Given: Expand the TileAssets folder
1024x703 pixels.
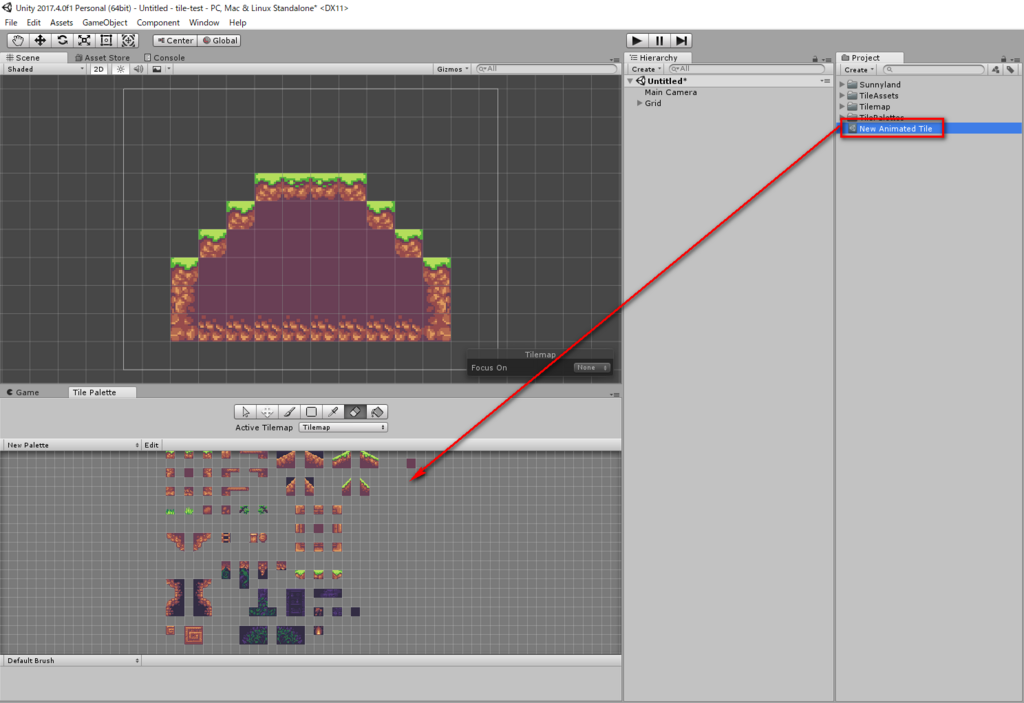Looking at the screenshot, I should pos(842,95).
